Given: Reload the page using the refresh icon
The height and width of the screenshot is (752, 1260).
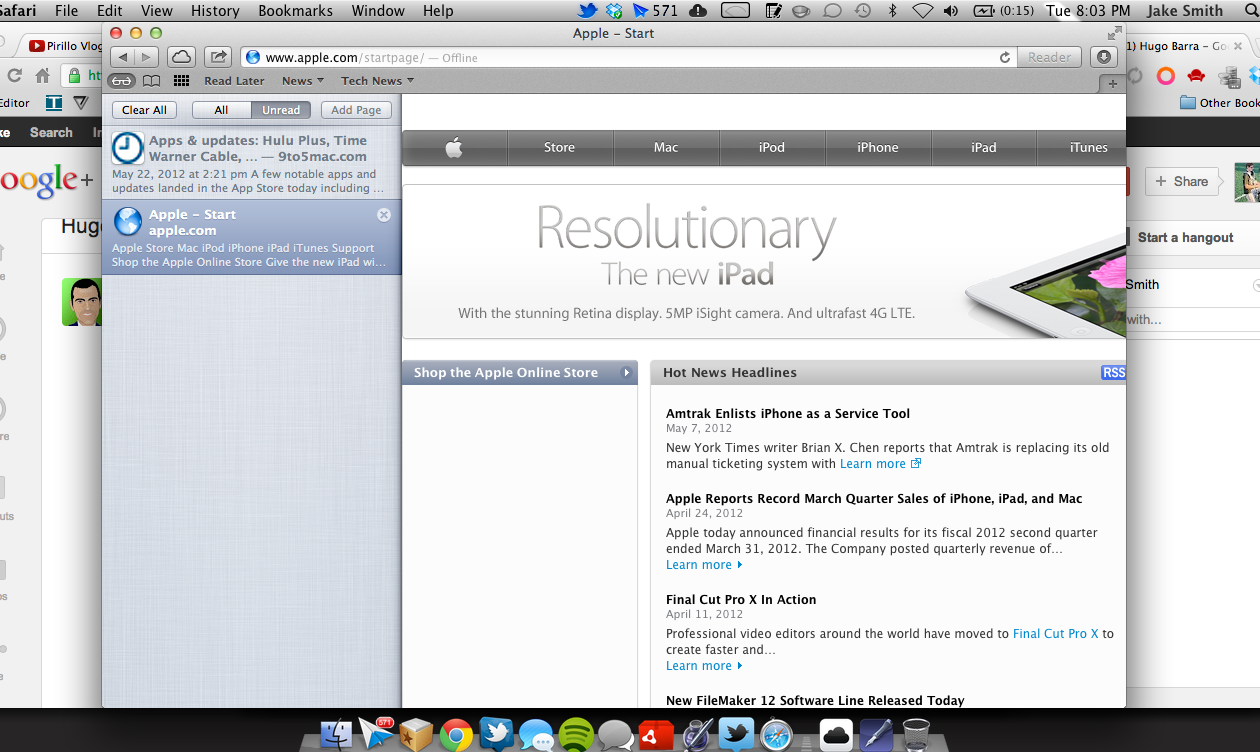Looking at the screenshot, I should 1004,58.
